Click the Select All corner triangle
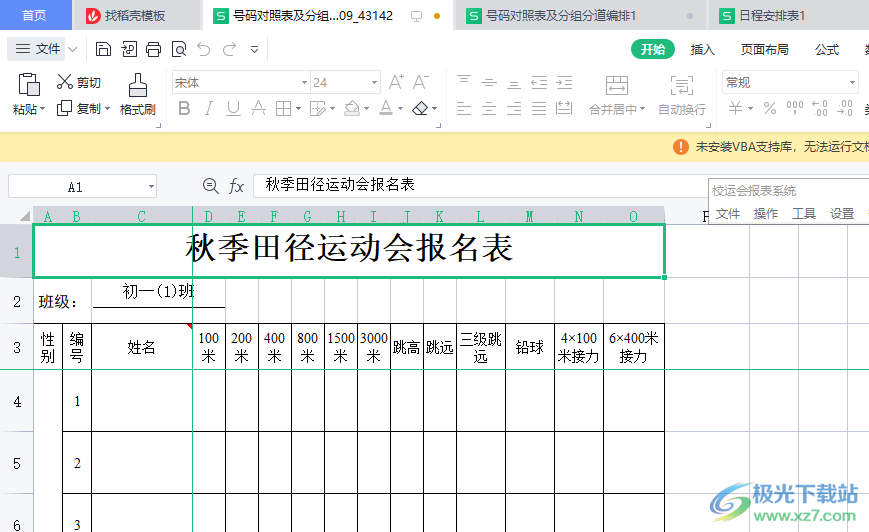Viewport: 869px width, 532px height. (24, 216)
